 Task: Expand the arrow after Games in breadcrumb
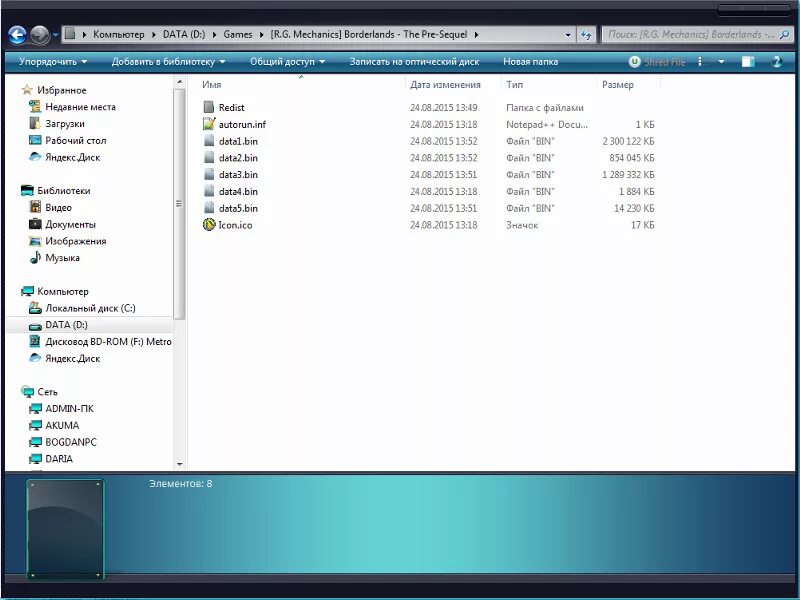[x=262, y=35]
